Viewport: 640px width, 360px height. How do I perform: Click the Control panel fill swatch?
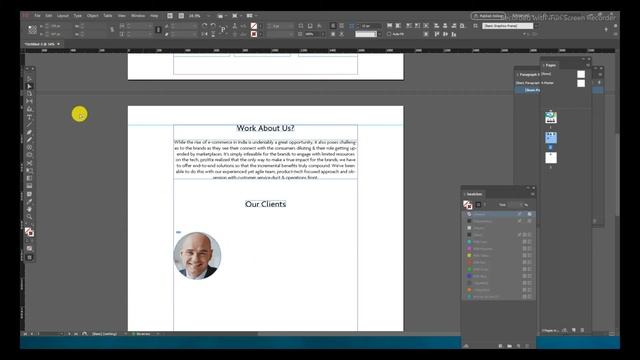click(x=254, y=25)
